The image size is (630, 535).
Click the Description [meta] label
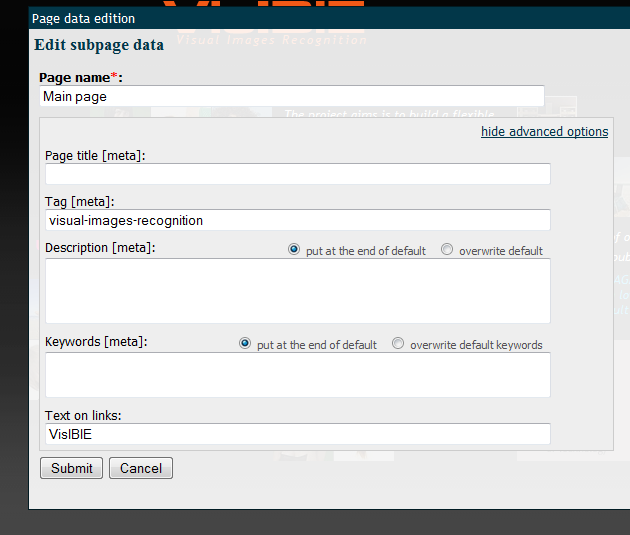point(100,248)
